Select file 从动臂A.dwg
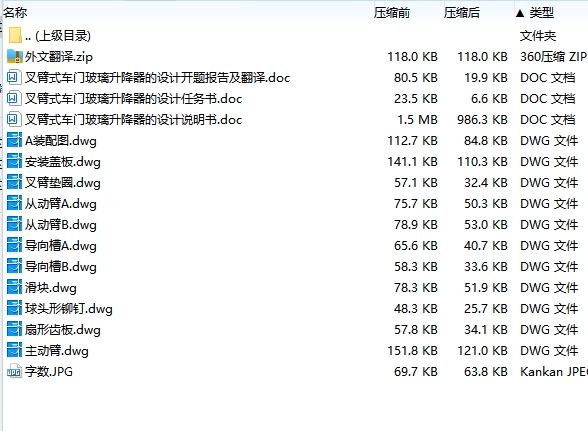The height and width of the screenshot is (431, 588). click(x=61, y=204)
